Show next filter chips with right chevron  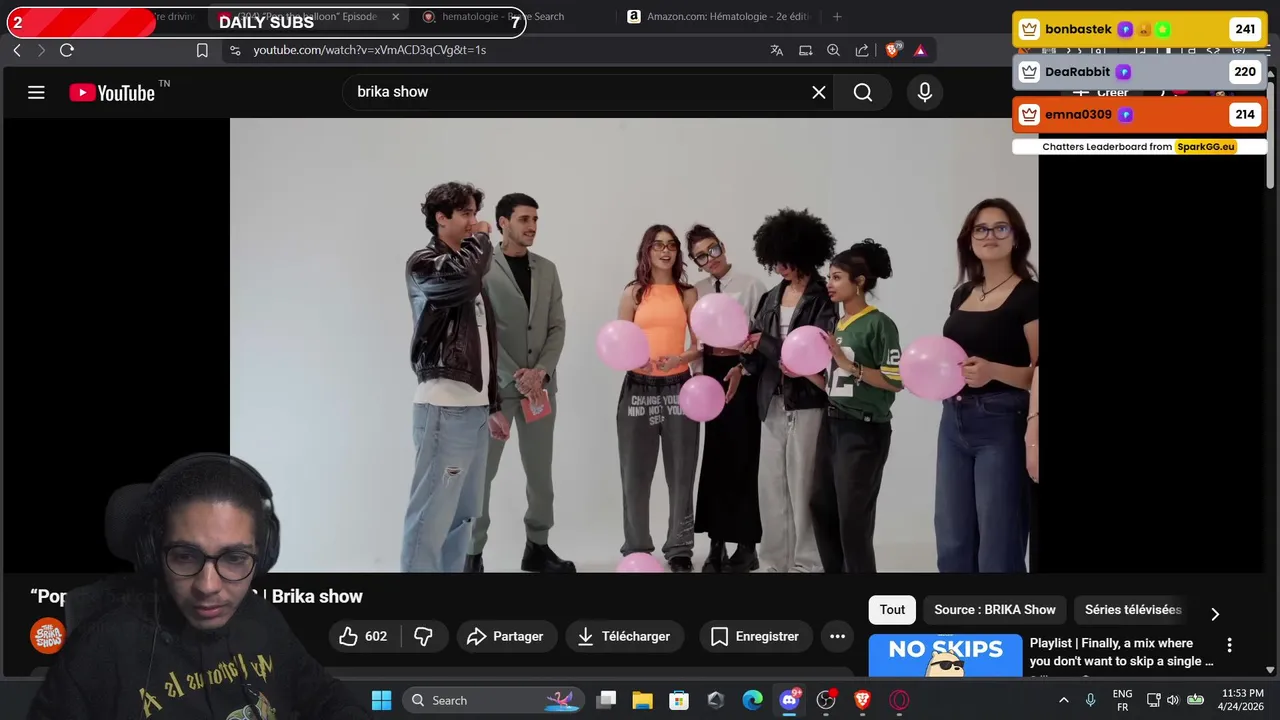tap(1215, 613)
